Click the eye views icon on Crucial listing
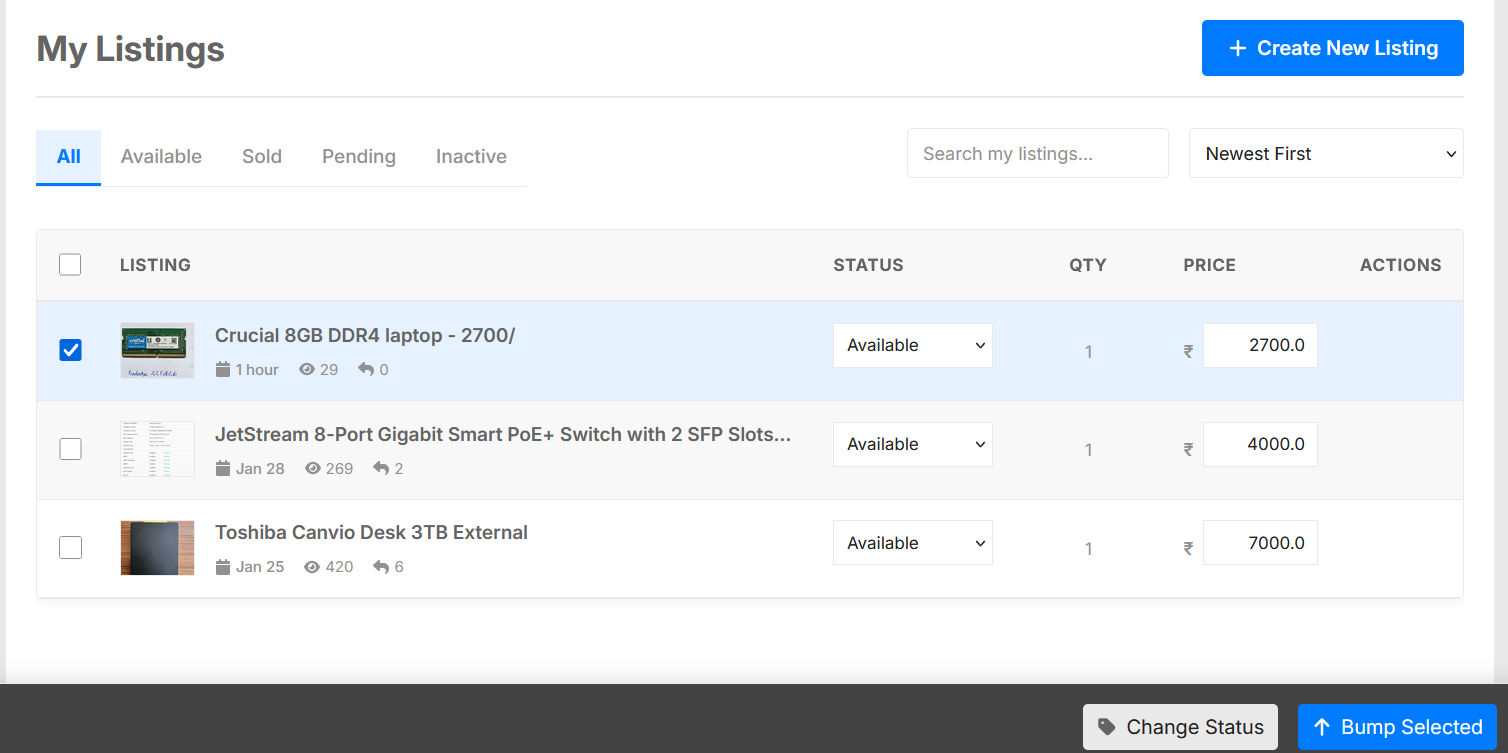 [x=307, y=370]
